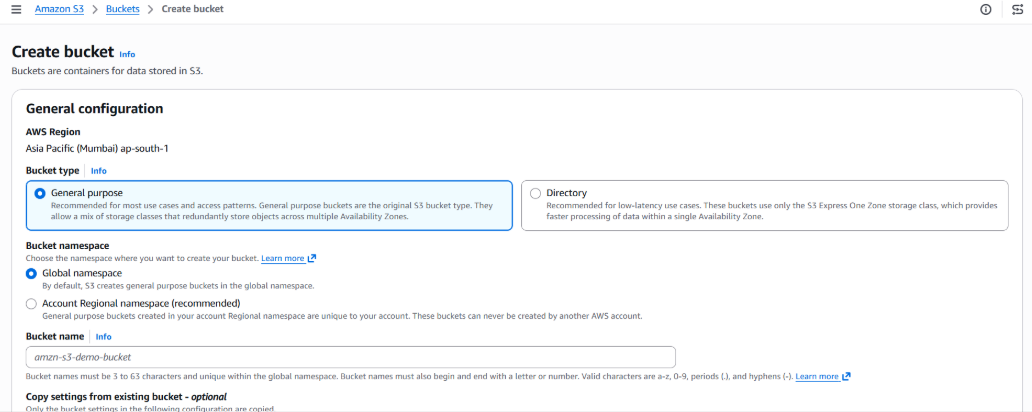The width and height of the screenshot is (1032, 412).
Task: Click Info link beside Bucket name
Action: (x=103, y=336)
